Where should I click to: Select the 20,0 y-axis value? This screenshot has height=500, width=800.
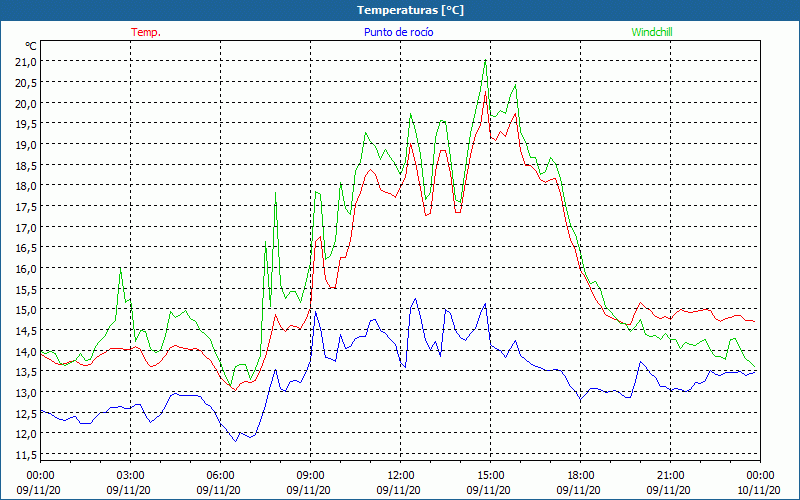[x=26, y=103]
